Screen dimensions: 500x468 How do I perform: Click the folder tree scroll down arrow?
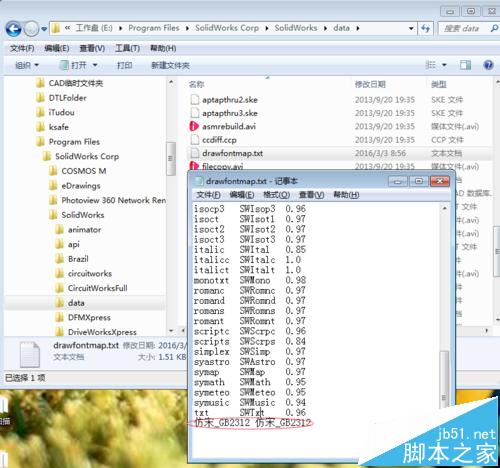click(171, 331)
